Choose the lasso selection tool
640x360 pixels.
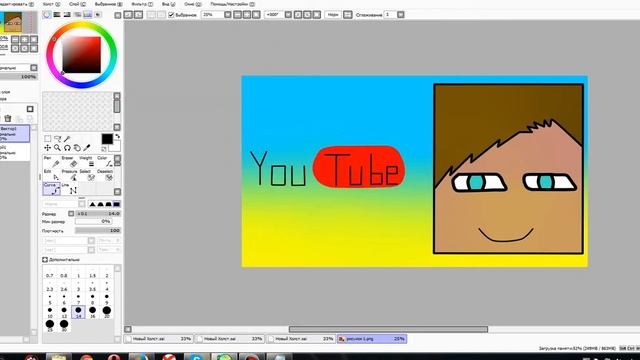[58, 139]
